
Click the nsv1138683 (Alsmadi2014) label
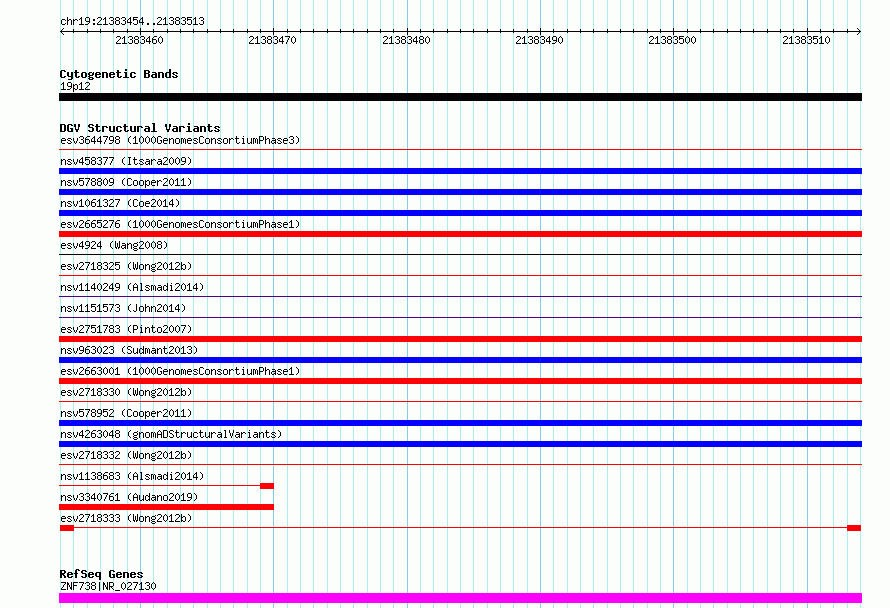pyautogui.click(x=132, y=476)
